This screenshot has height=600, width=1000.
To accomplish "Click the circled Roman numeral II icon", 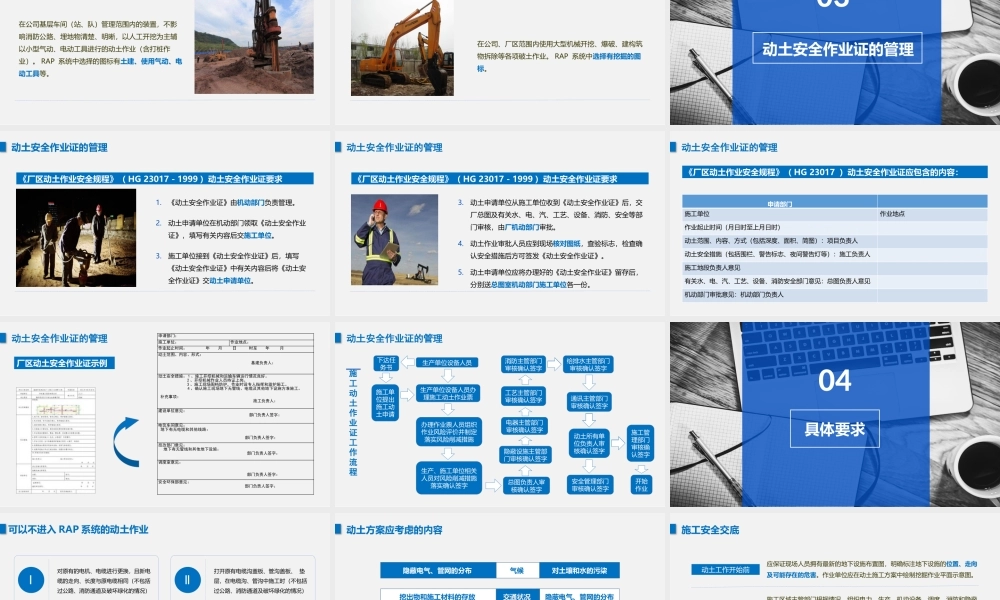I will tap(187, 579).
